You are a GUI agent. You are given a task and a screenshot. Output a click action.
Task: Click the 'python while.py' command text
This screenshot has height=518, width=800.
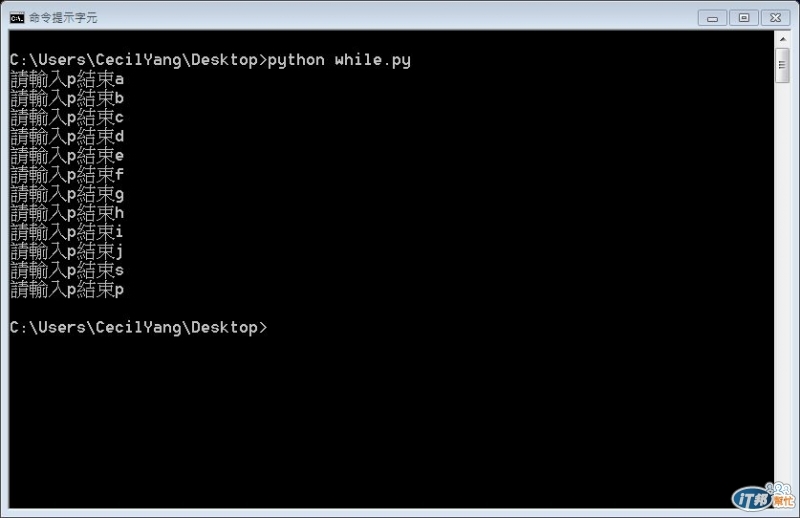pyautogui.click(x=339, y=60)
